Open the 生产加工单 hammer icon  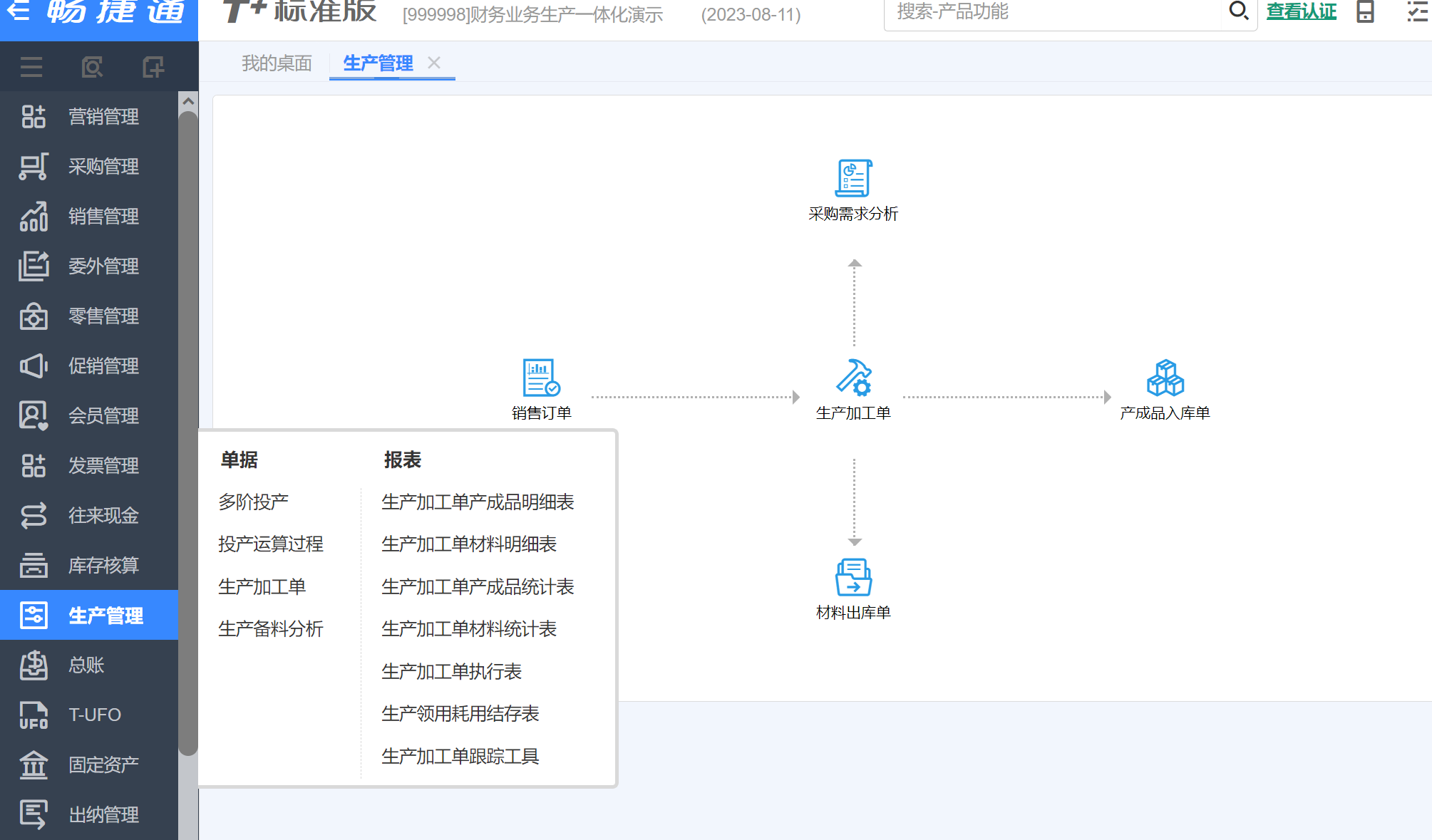click(x=853, y=378)
